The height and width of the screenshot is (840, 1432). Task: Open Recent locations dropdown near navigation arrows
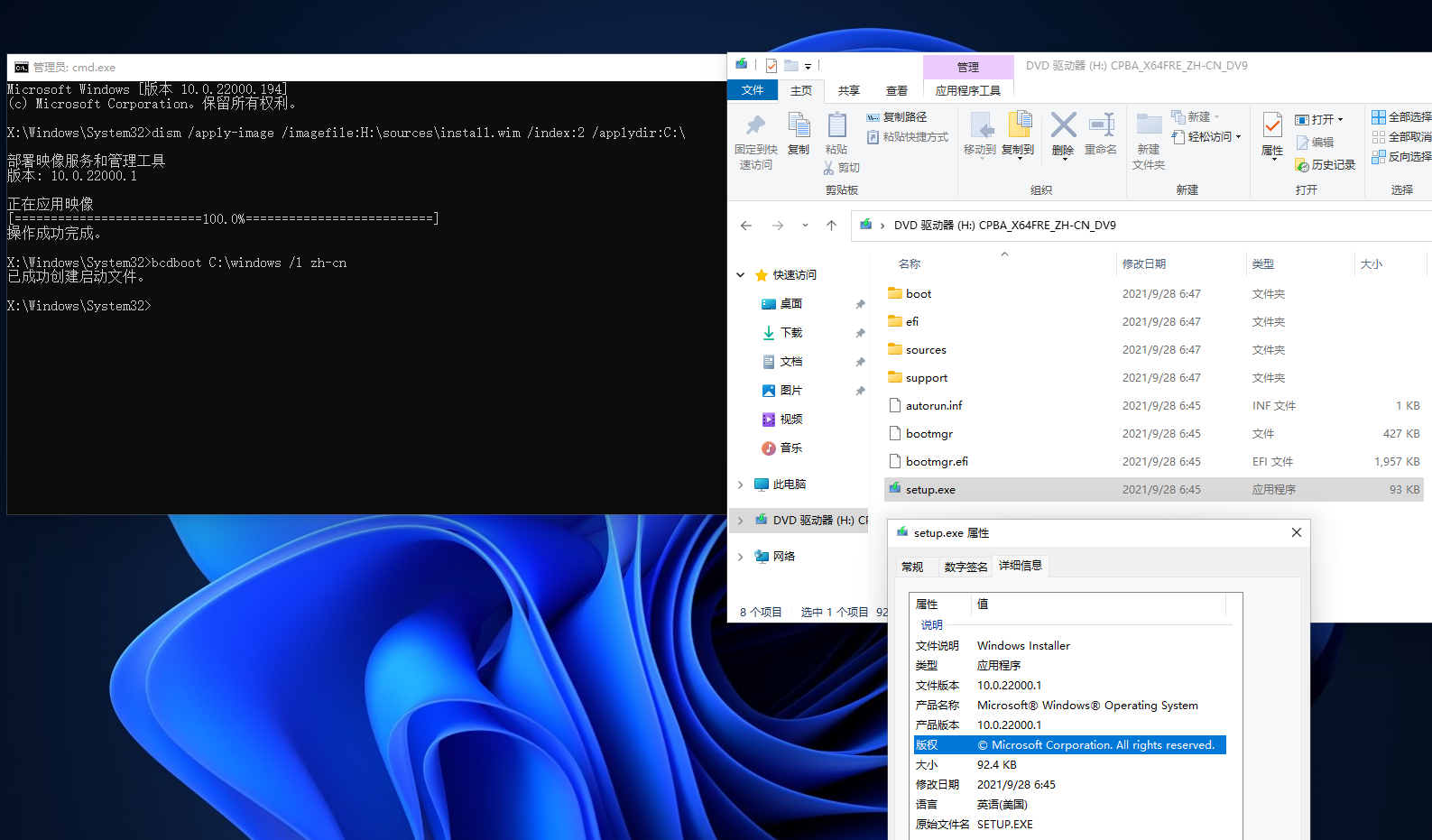click(805, 226)
